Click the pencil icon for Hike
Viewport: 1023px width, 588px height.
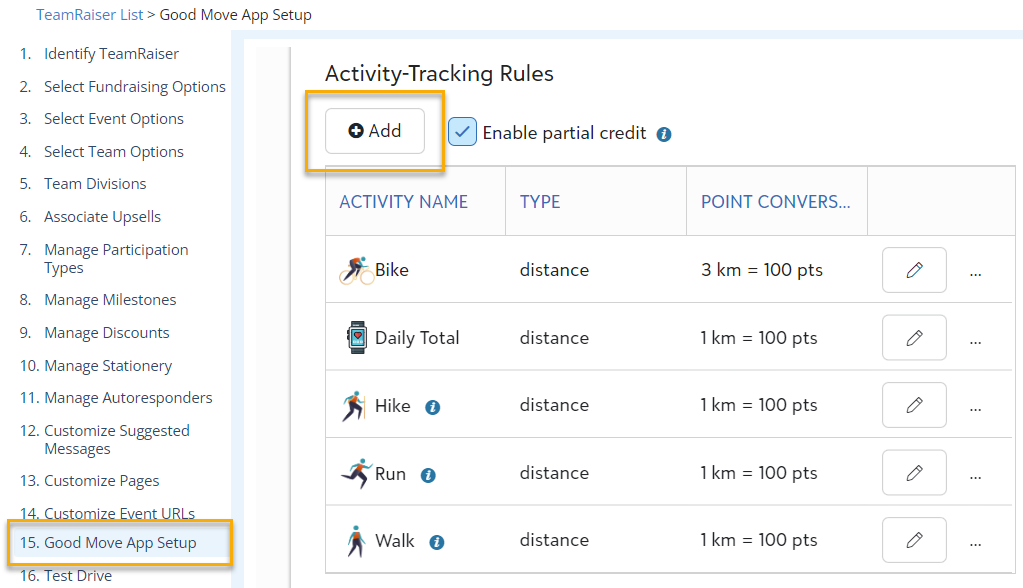coord(914,405)
